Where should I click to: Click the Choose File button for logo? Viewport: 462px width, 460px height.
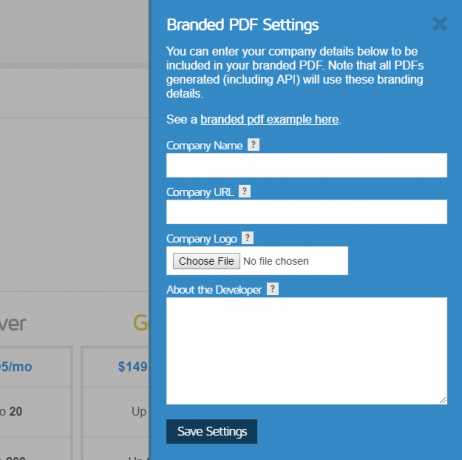206,261
